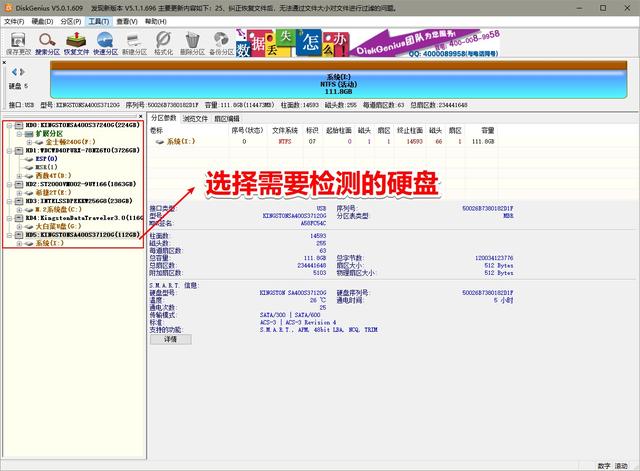640x471 pixels.
Task: Select the ESP(0) partition in tree
Action: pos(46,159)
